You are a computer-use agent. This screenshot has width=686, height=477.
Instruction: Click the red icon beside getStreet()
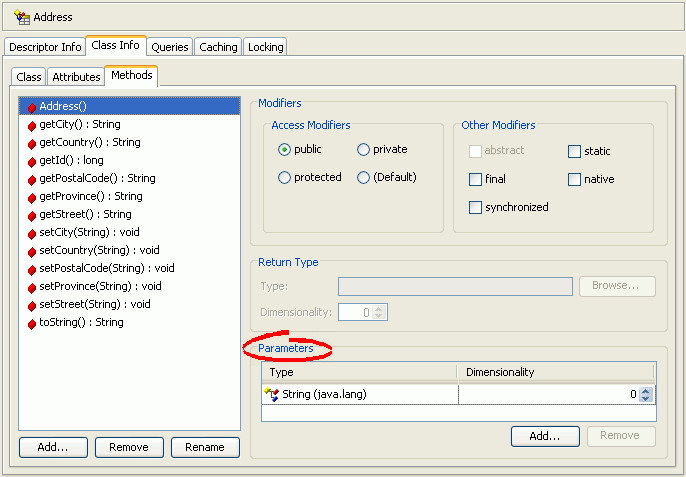(32, 215)
